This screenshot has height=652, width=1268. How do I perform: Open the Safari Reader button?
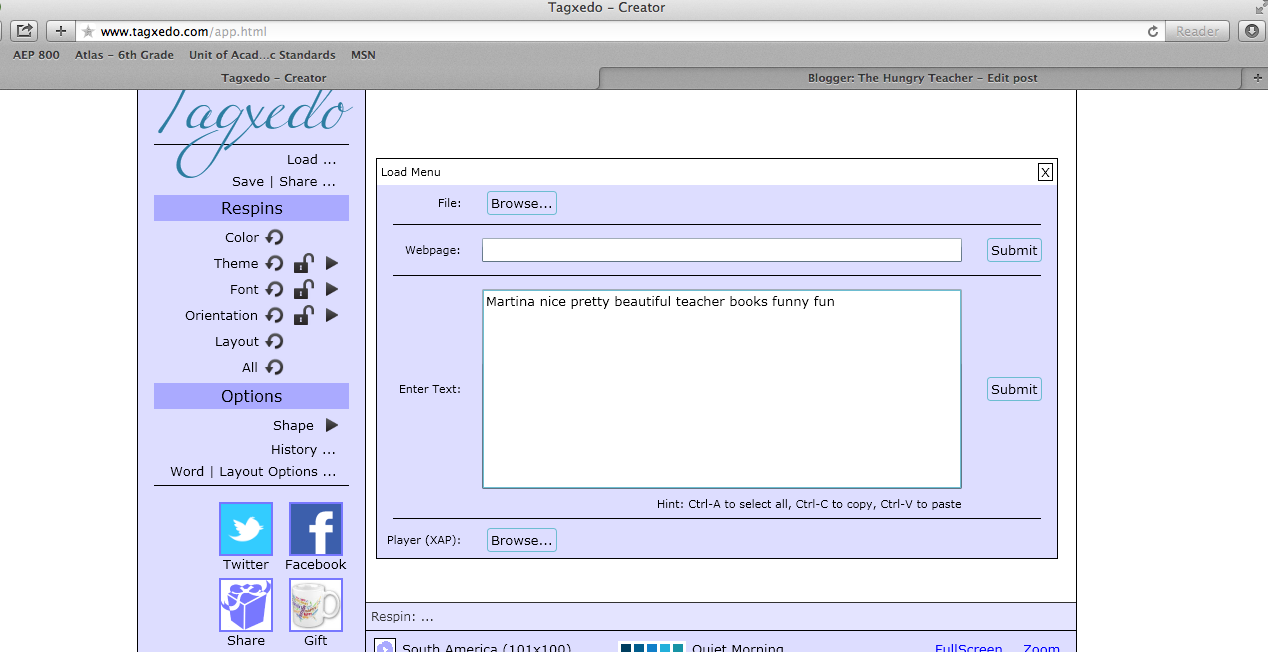click(1197, 31)
